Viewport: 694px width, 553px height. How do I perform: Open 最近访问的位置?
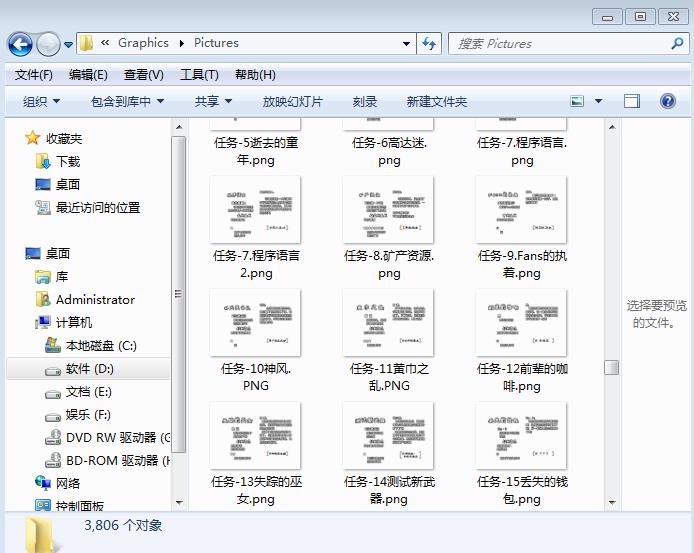point(88,207)
